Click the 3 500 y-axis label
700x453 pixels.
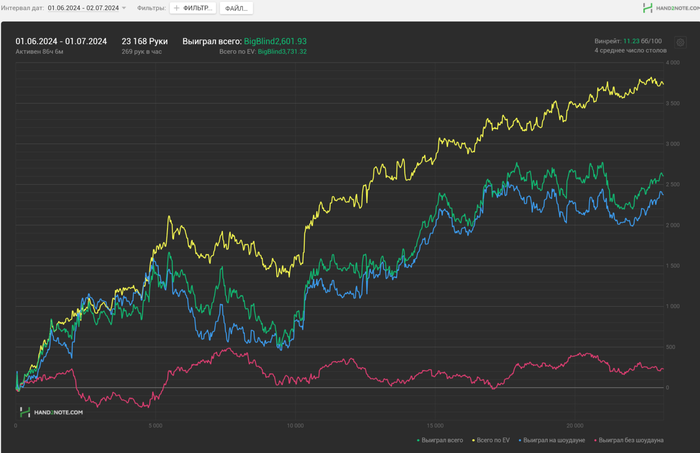click(x=673, y=103)
